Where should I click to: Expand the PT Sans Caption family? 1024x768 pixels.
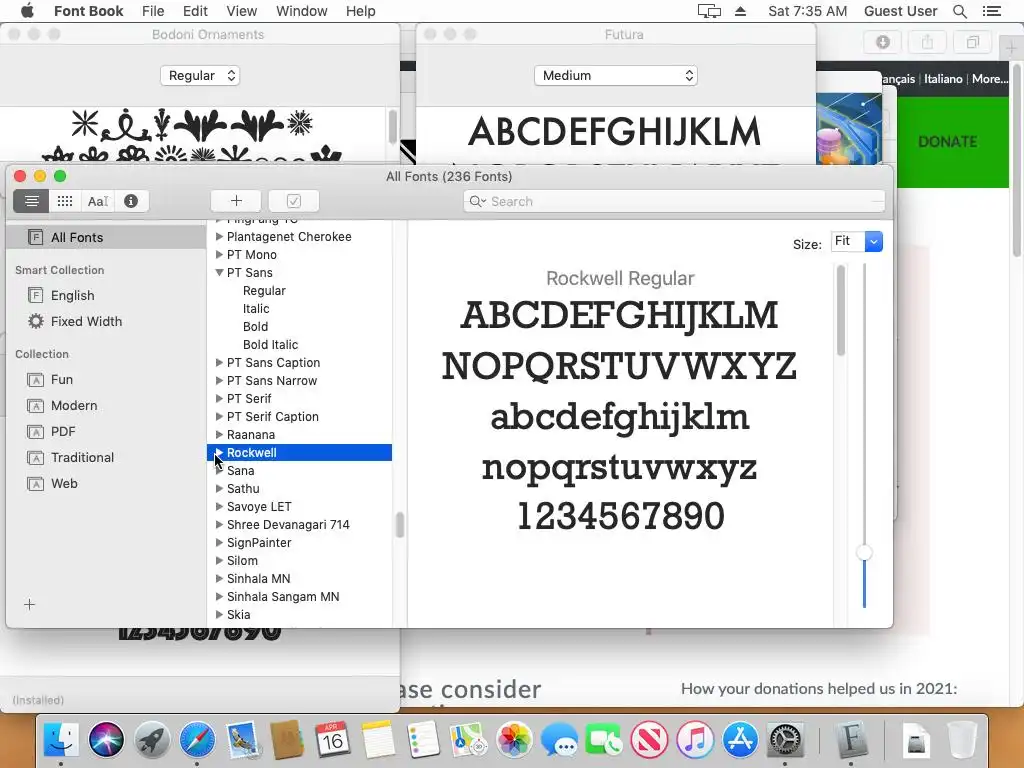pyautogui.click(x=219, y=362)
